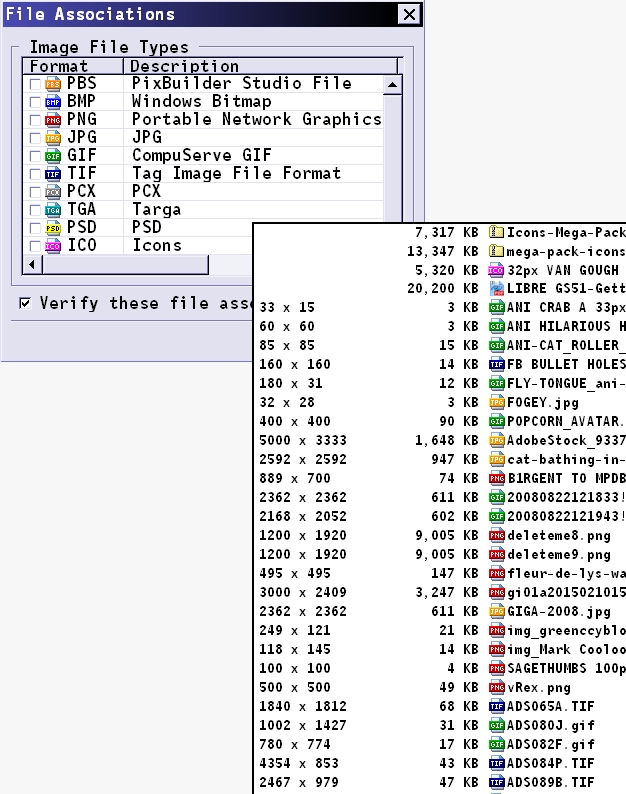Select Targa description text
Viewport: 626px width, 794px height.
click(x=156, y=210)
